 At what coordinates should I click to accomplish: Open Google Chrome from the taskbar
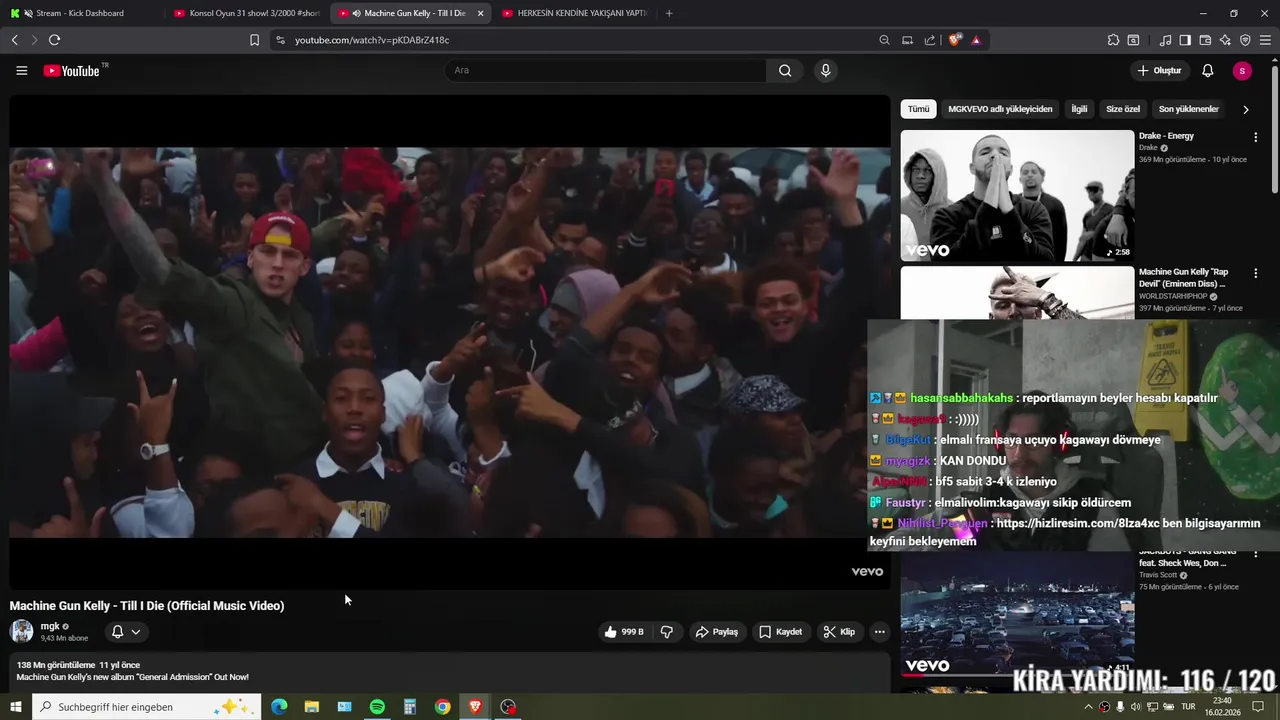[442, 707]
